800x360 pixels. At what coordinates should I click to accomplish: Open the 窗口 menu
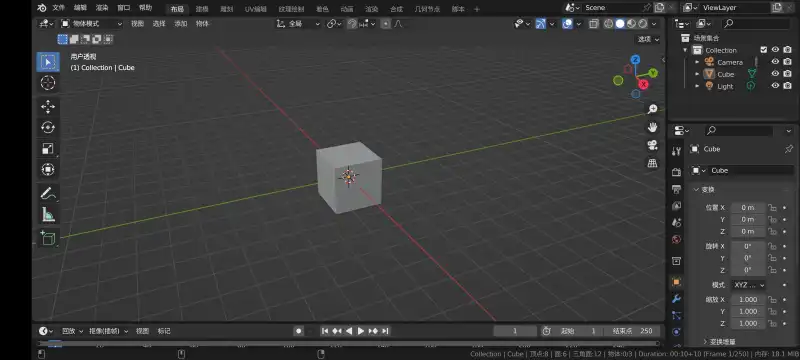click(123, 8)
